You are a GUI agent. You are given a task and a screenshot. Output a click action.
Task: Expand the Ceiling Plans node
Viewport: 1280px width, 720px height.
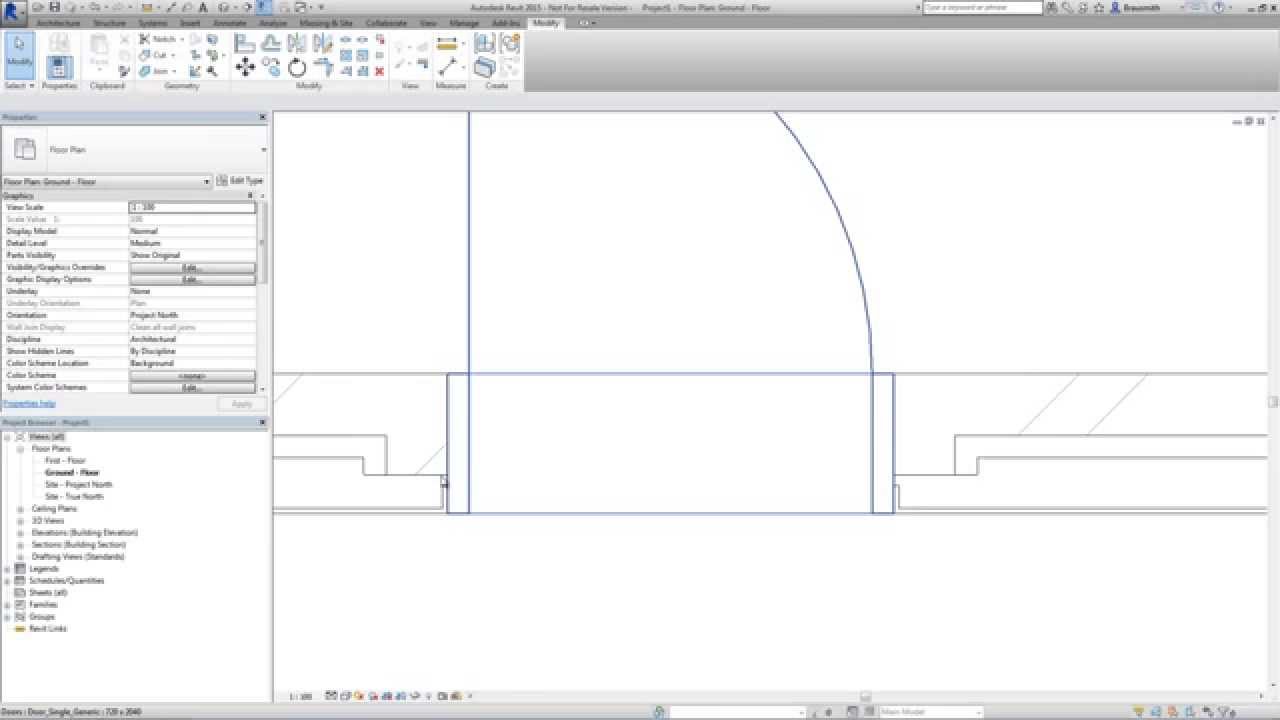click(20, 509)
